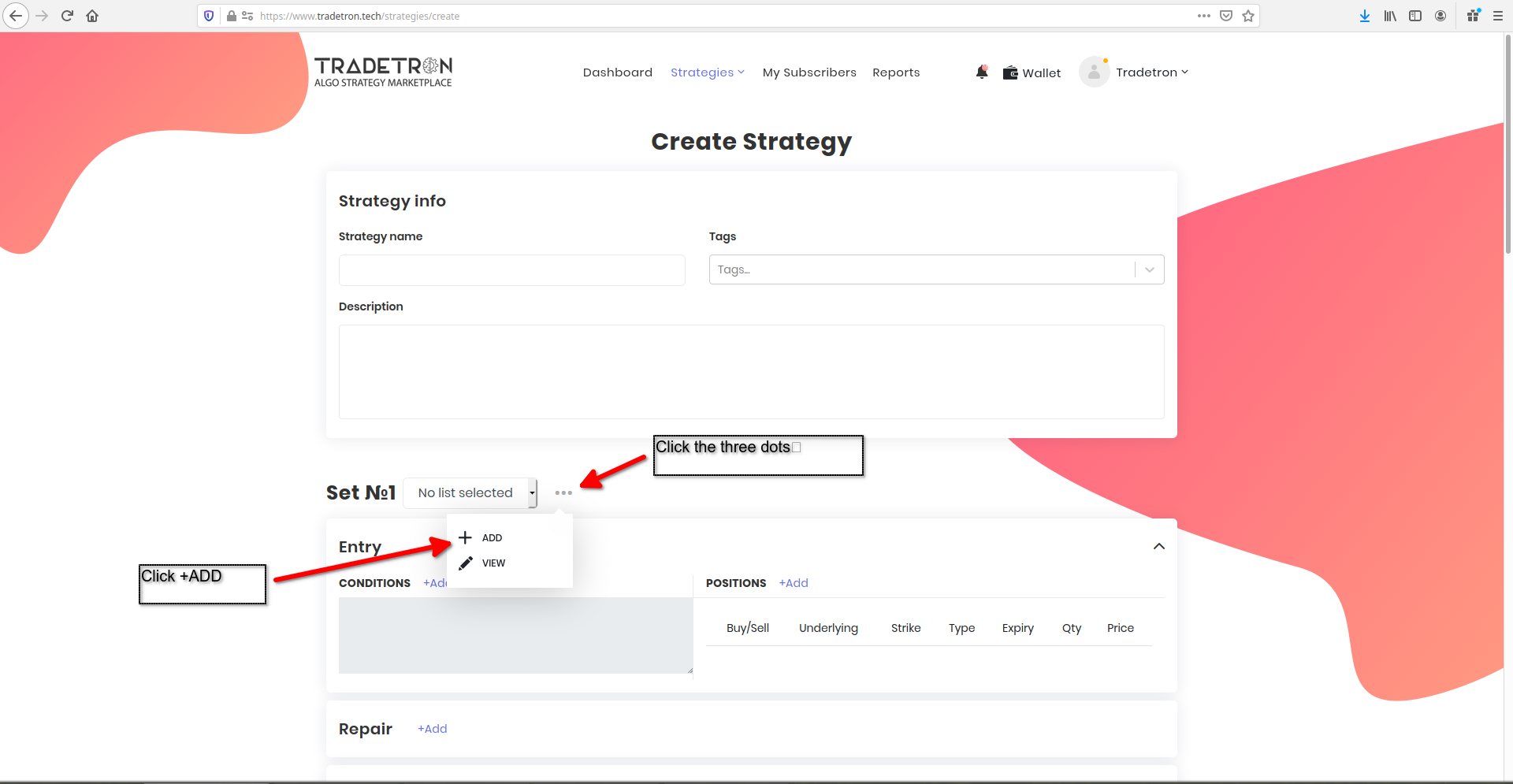The image size is (1513, 784).
Task: Select ADD from the popup menu
Action: point(491,538)
